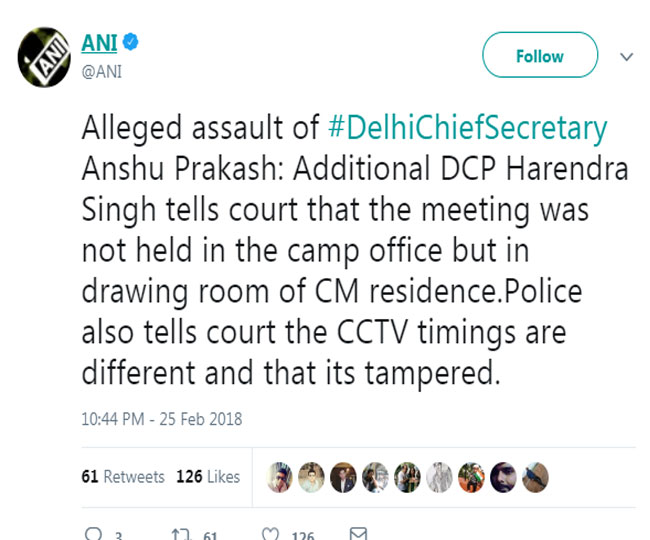650x540 pixels.
Task: Click the reply speech bubble icon
Action: tap(94, 535)
